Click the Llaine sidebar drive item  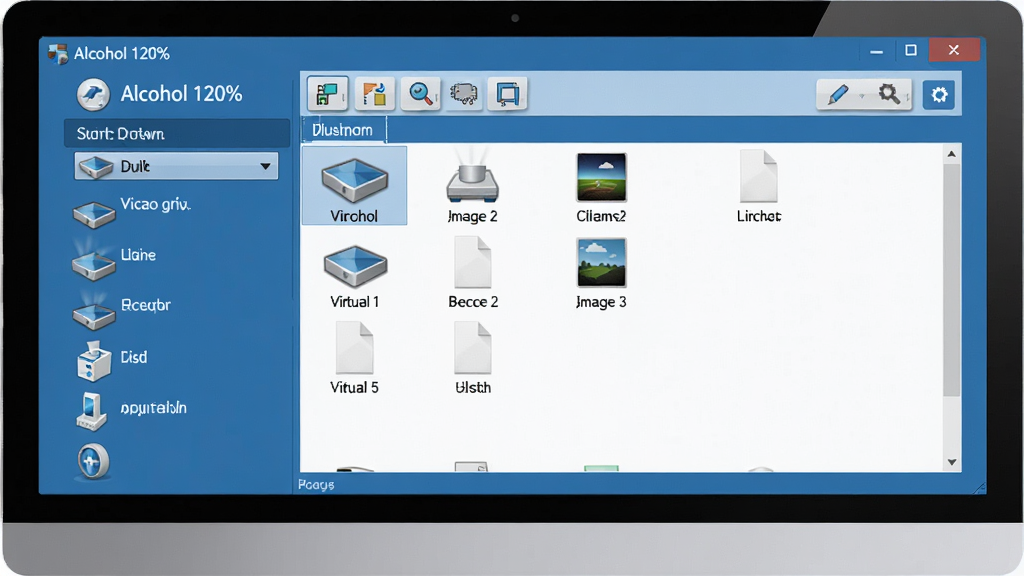114,260
